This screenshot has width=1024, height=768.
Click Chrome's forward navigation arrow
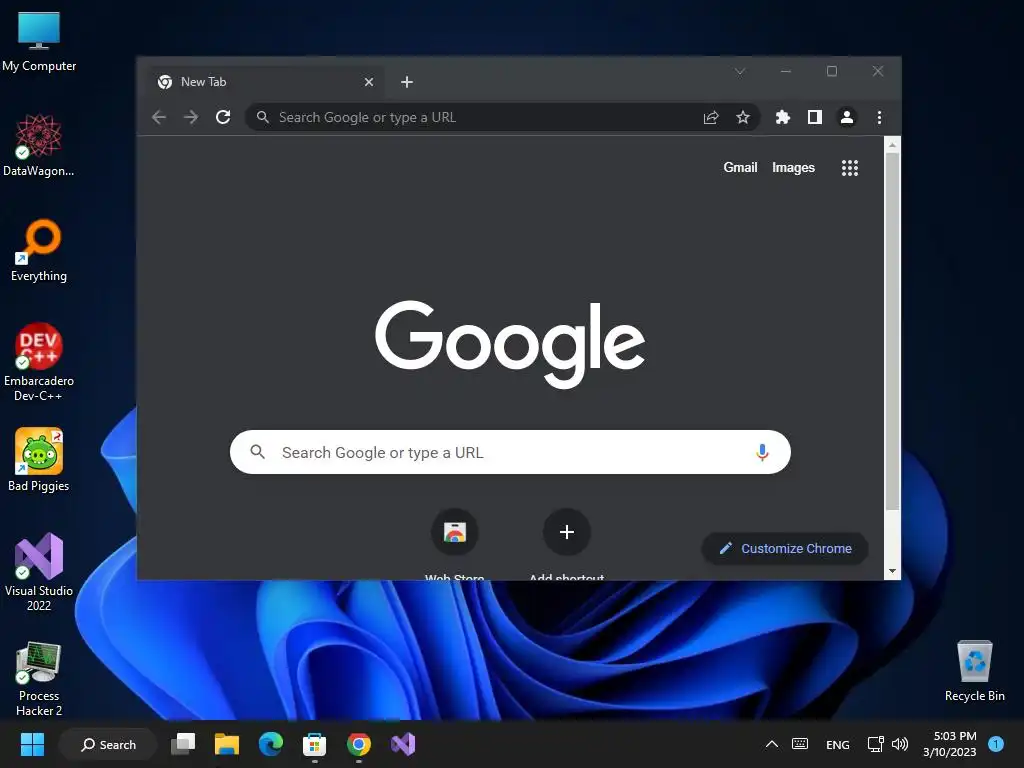pos(191,118)
